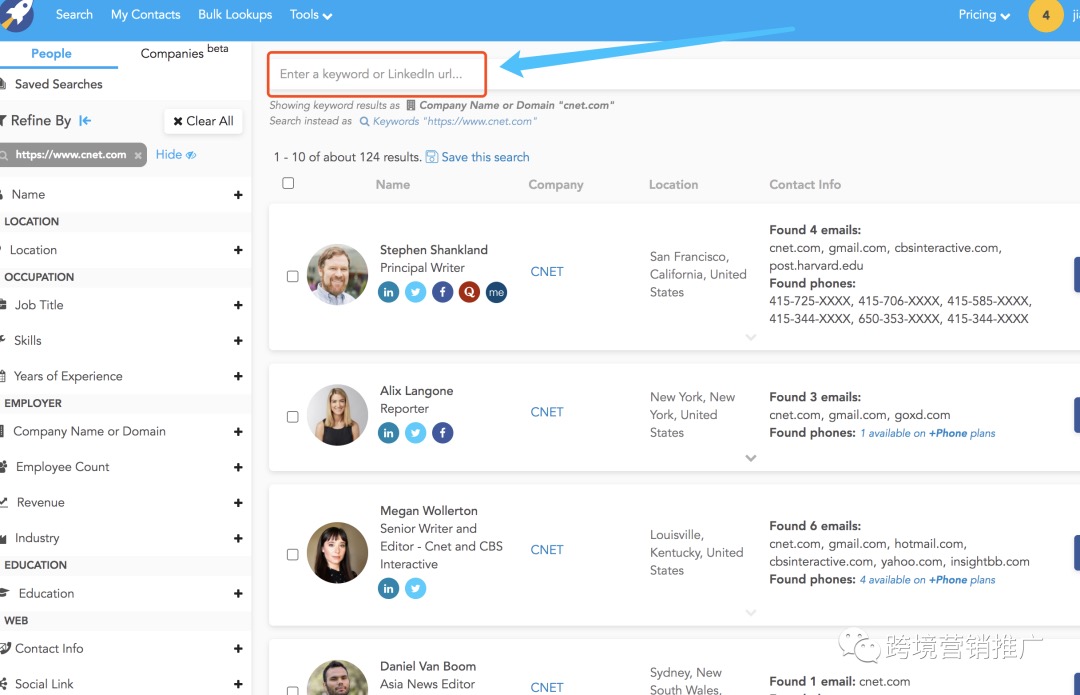Open Stephen Shankland's Facebook icon
The image size is (1080, 695).
442,292
